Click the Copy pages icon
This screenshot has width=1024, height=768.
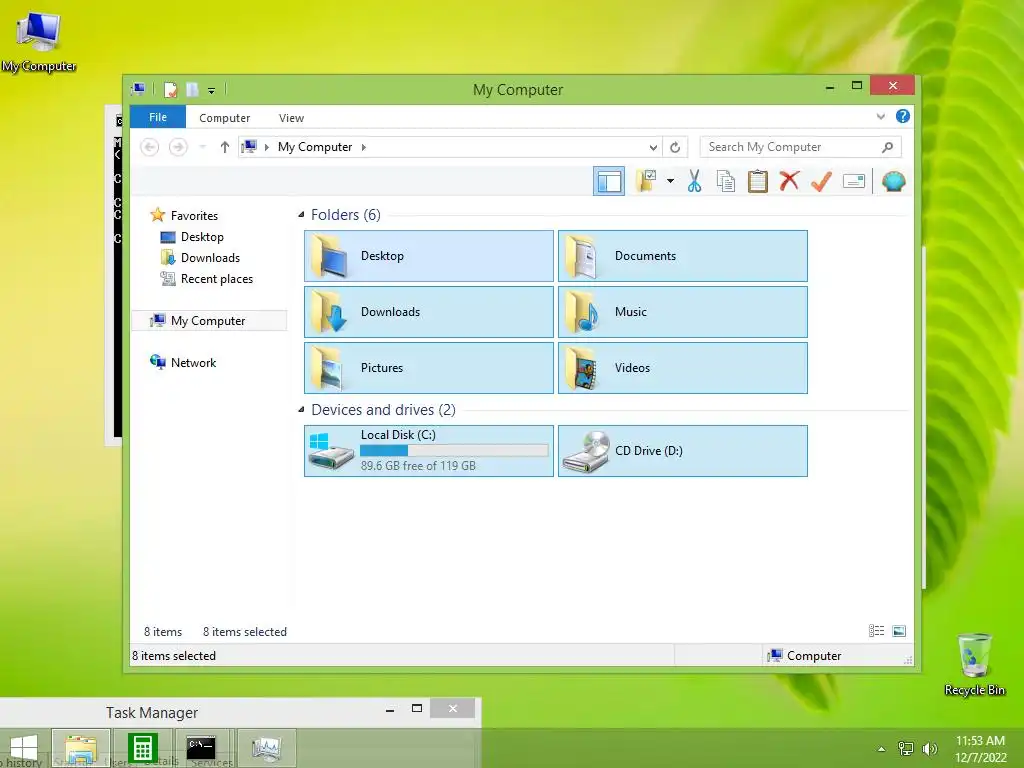click(x=726, y=181)
